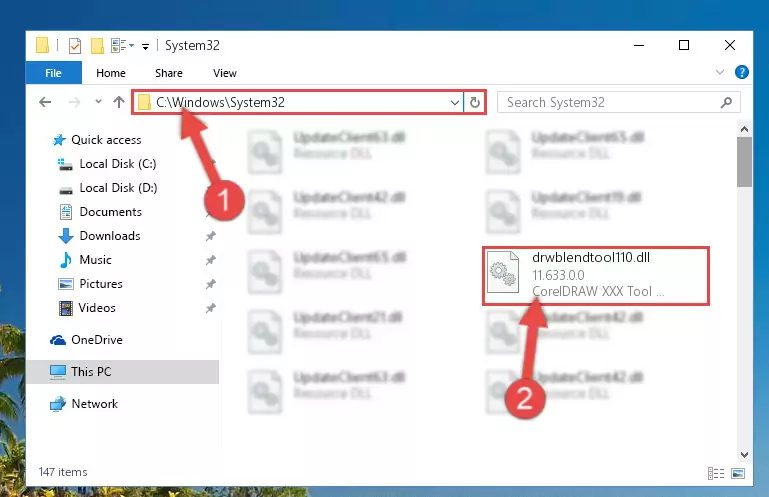Open the Help question mark icon

(742, 73)
